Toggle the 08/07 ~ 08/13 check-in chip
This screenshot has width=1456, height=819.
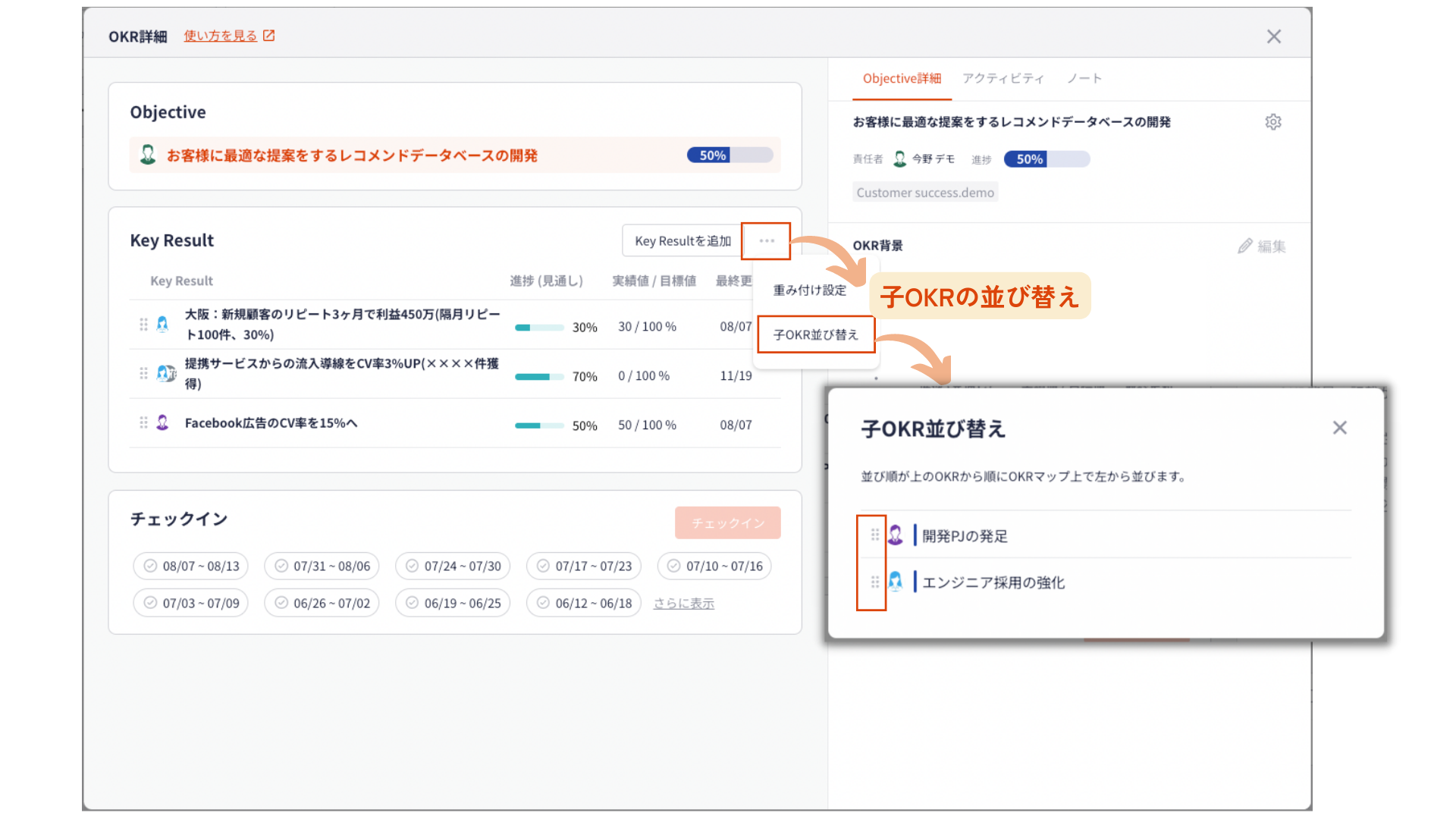(x=191, y=566)
